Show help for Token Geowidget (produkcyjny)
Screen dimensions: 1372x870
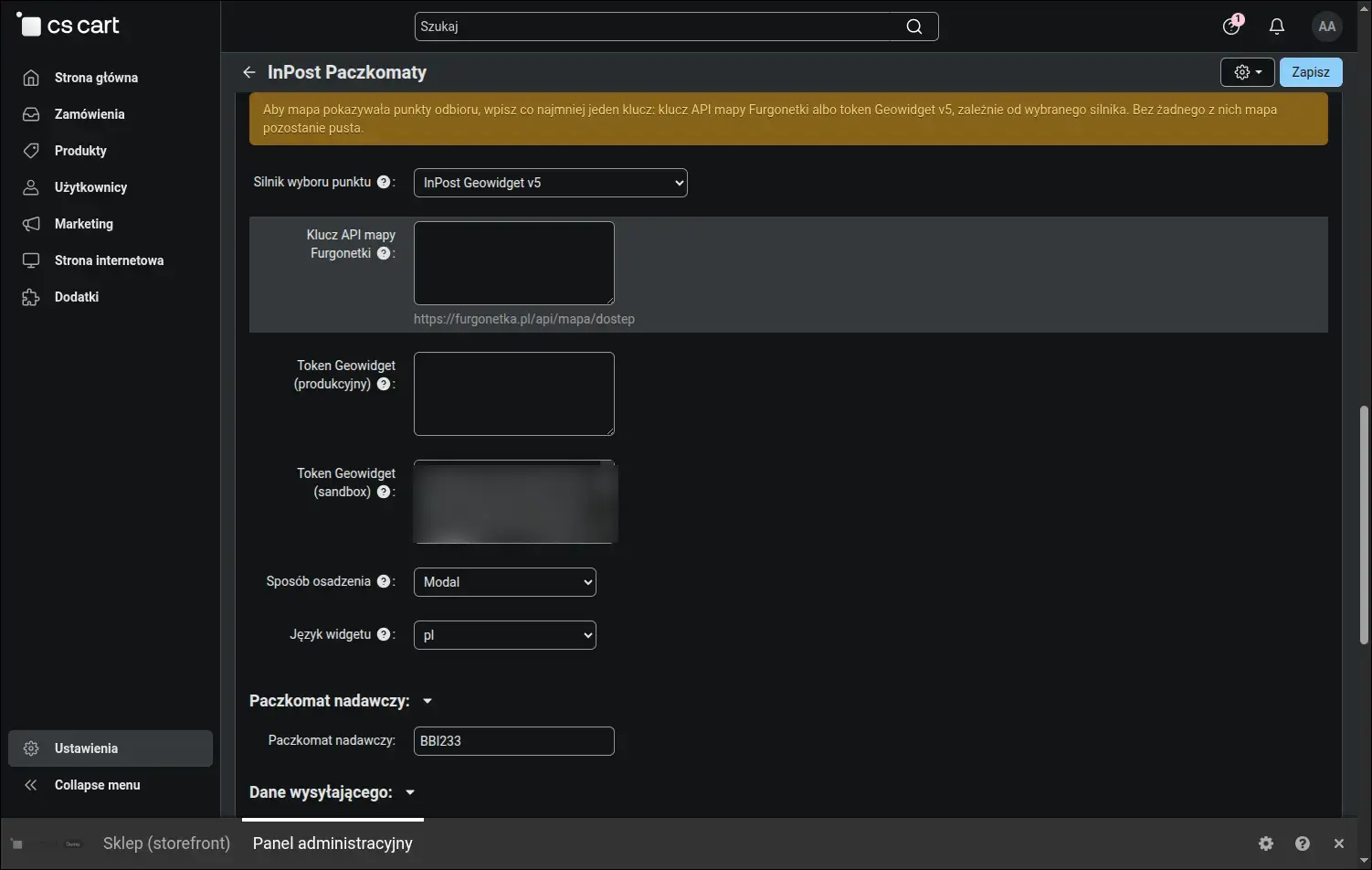click(384, 384)
